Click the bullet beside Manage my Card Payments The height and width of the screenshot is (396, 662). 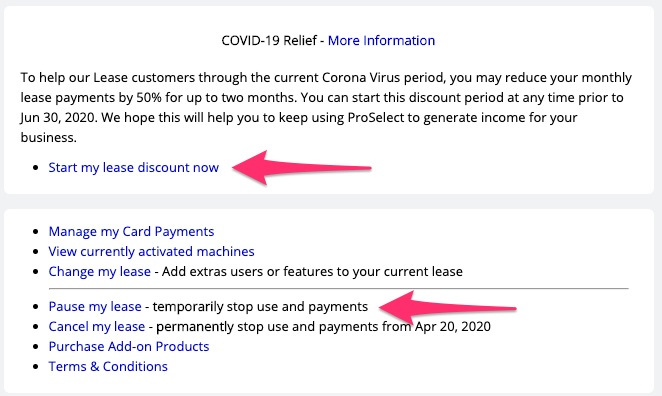point(36,232)
